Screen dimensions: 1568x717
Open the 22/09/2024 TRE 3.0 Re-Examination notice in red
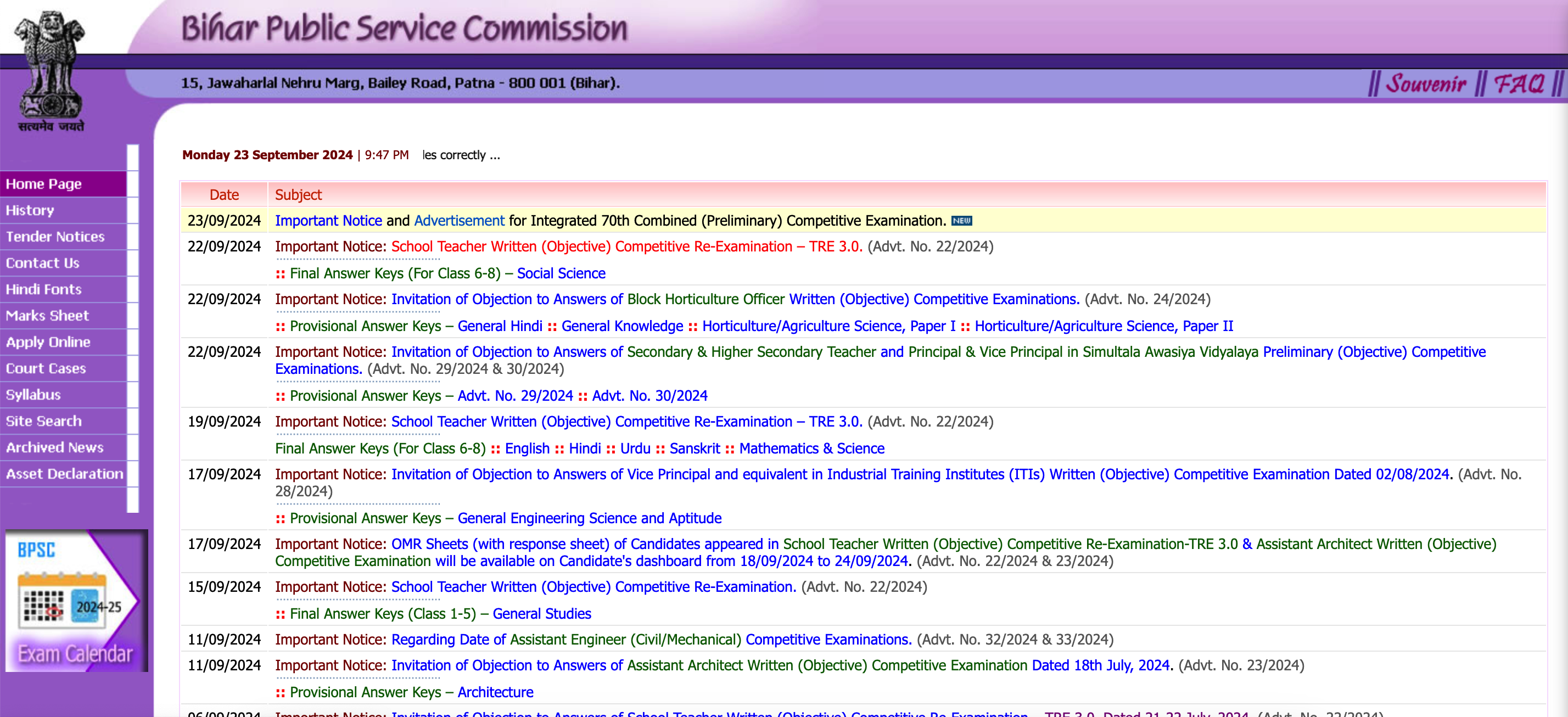point(626,247)
